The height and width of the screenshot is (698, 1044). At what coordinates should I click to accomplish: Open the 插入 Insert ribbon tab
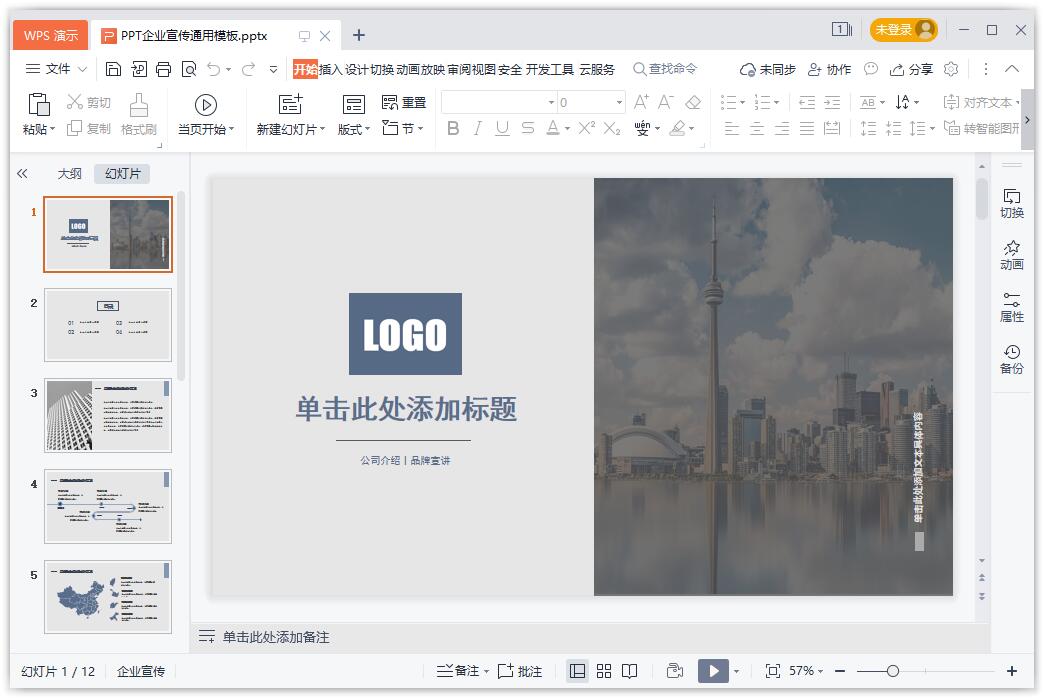click(330, 69)
